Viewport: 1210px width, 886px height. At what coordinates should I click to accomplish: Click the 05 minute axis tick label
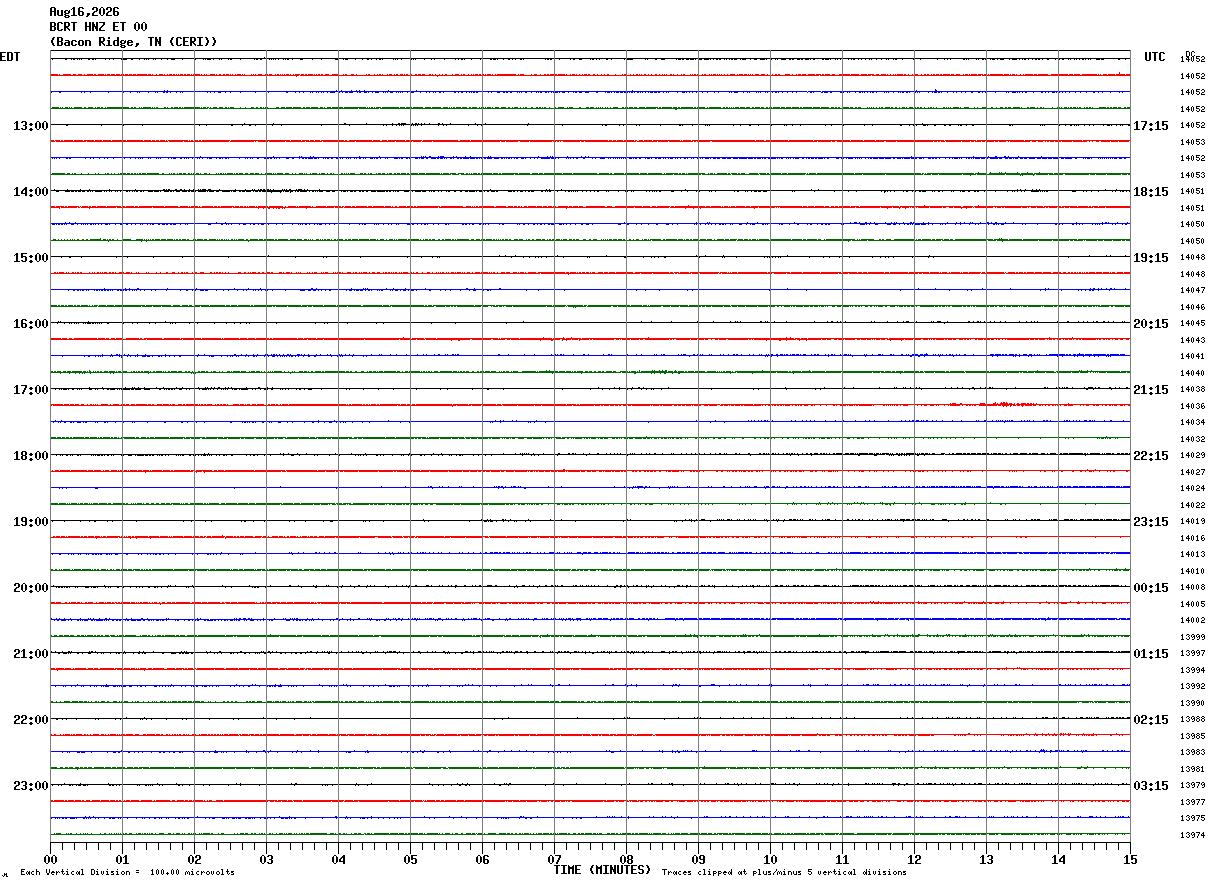(410, 859)
